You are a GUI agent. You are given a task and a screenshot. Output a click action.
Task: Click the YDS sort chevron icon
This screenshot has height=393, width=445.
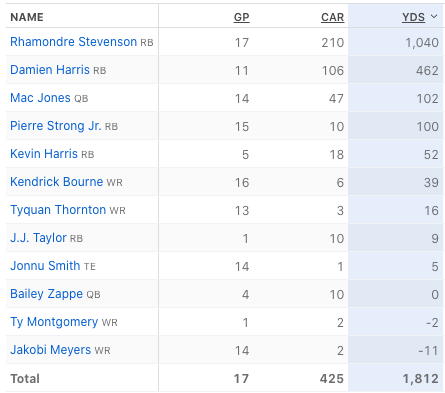click(434, 17)
